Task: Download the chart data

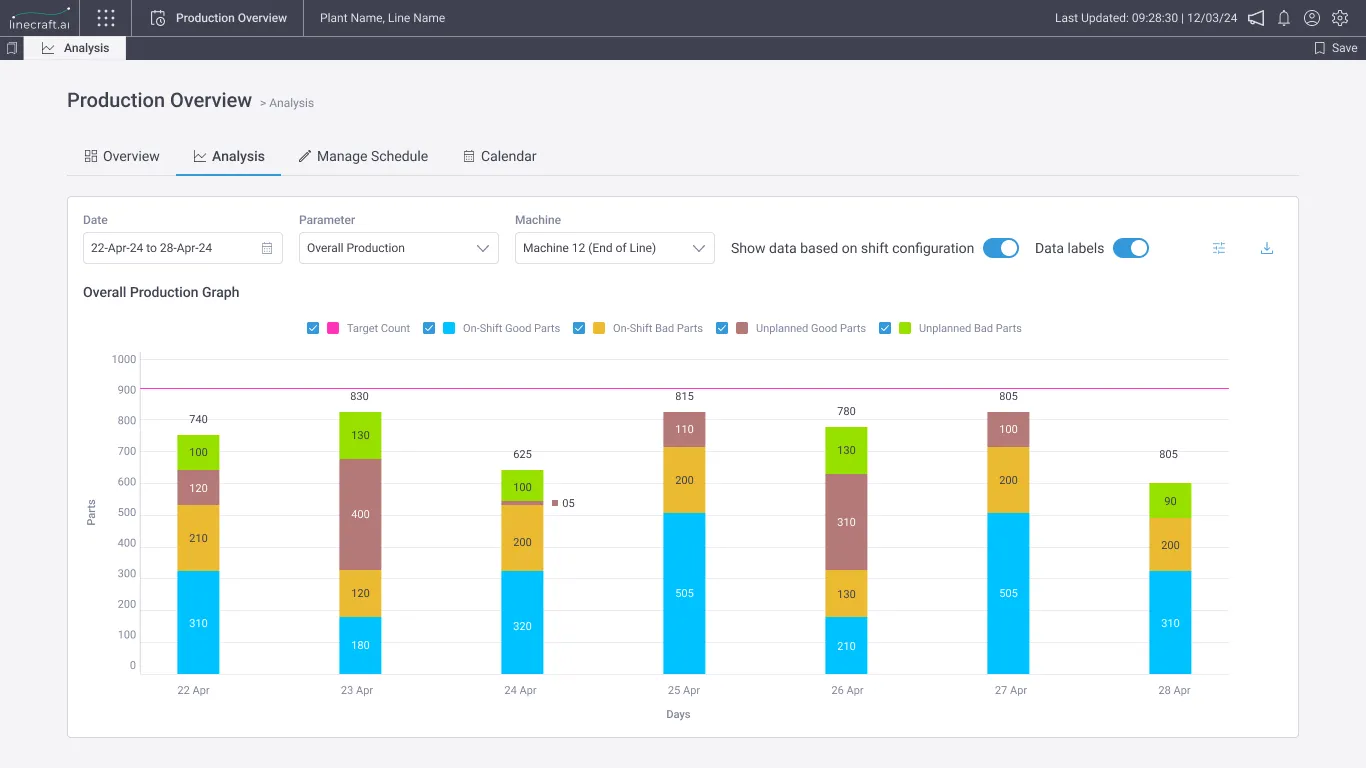Action: 1267,248
